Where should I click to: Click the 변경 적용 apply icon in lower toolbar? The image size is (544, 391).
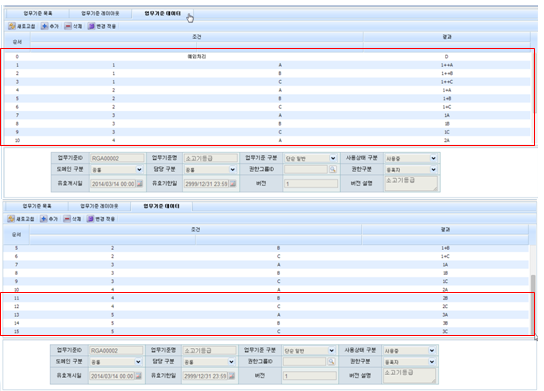click(x=90, y=219)
